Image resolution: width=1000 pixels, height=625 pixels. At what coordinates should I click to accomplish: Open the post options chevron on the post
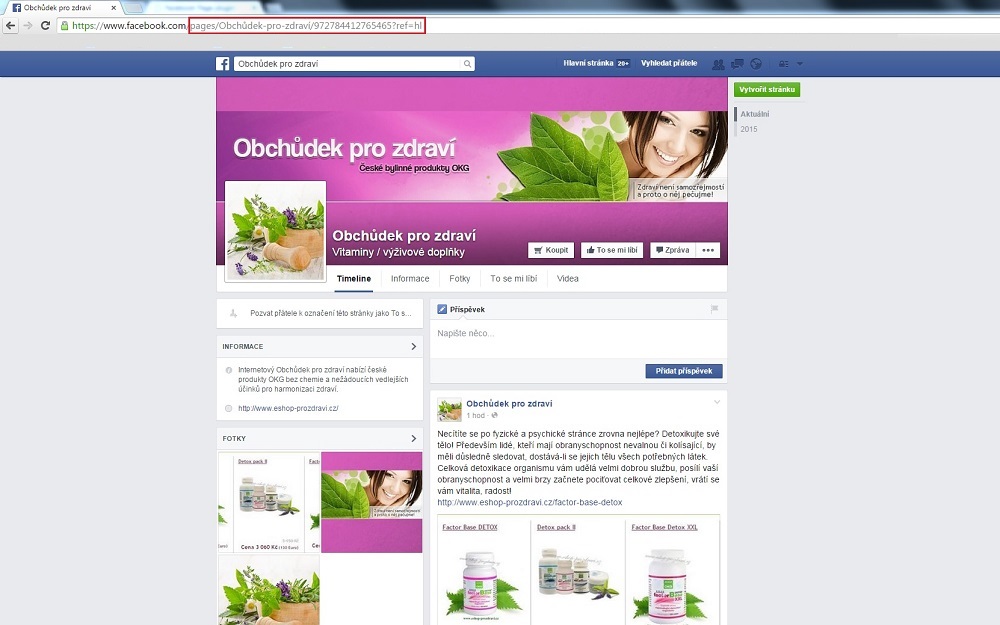click(x=716, y=402)
